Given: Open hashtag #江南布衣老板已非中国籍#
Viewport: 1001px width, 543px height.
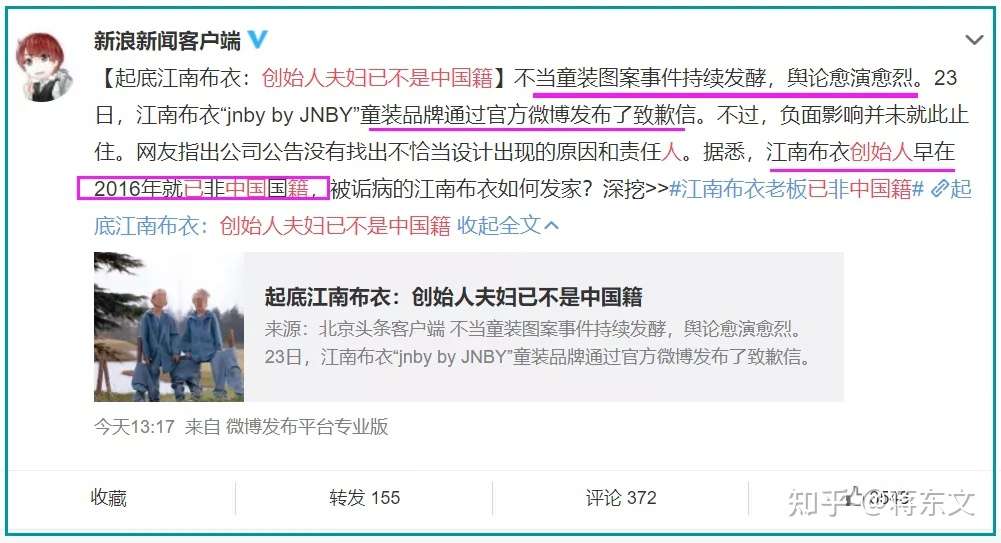Looking at the screenshot, I should coord(796,189).
